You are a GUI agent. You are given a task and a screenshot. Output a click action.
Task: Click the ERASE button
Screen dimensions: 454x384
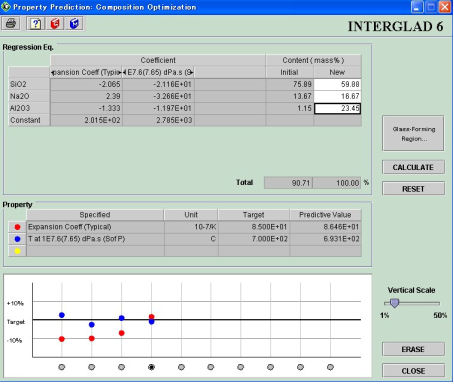pos(413,349)
